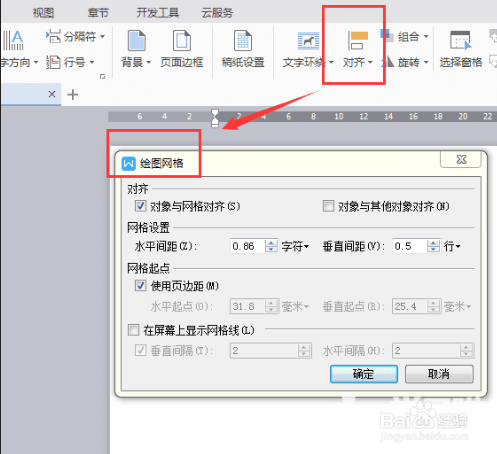Open the Selection Pane (选择窗格) icon
497x454 pixels.
(x=460, y=41)
